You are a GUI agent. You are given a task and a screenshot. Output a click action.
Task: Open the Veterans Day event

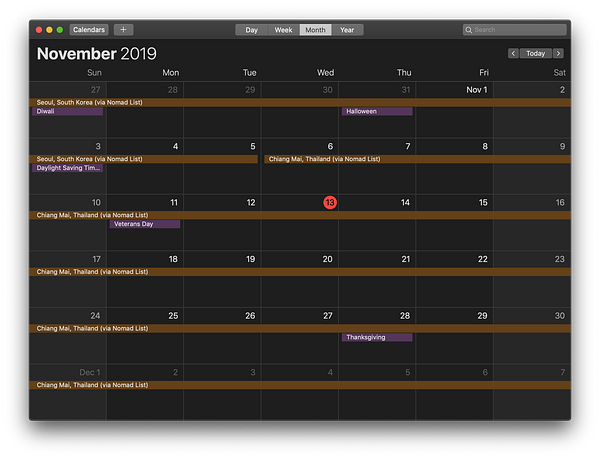145,224
